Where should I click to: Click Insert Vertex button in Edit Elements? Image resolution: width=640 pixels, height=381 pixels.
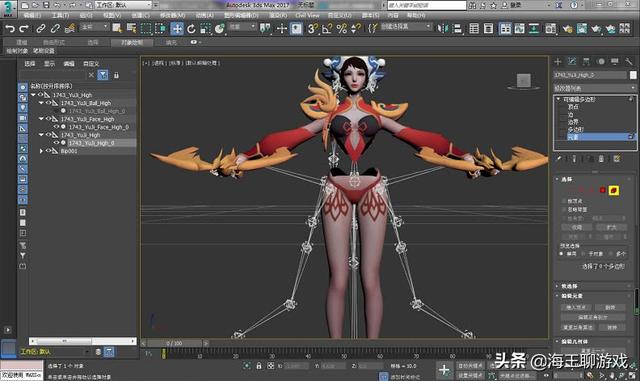tap(576, 307)
